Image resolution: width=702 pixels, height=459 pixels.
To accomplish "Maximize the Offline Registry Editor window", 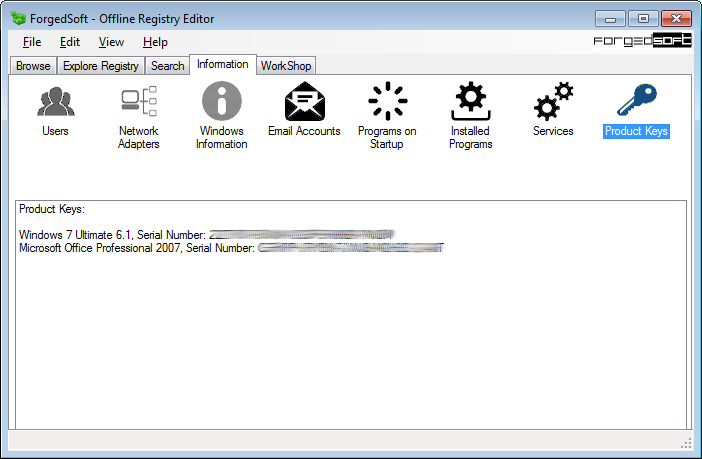I will tap(643, 19).
